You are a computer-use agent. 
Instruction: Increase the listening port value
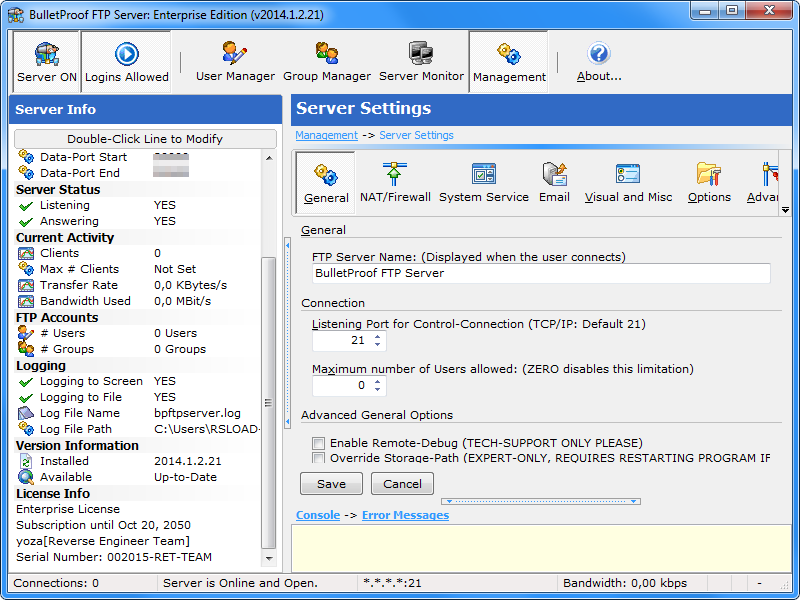pyautogui.click(x=378, y=336)
